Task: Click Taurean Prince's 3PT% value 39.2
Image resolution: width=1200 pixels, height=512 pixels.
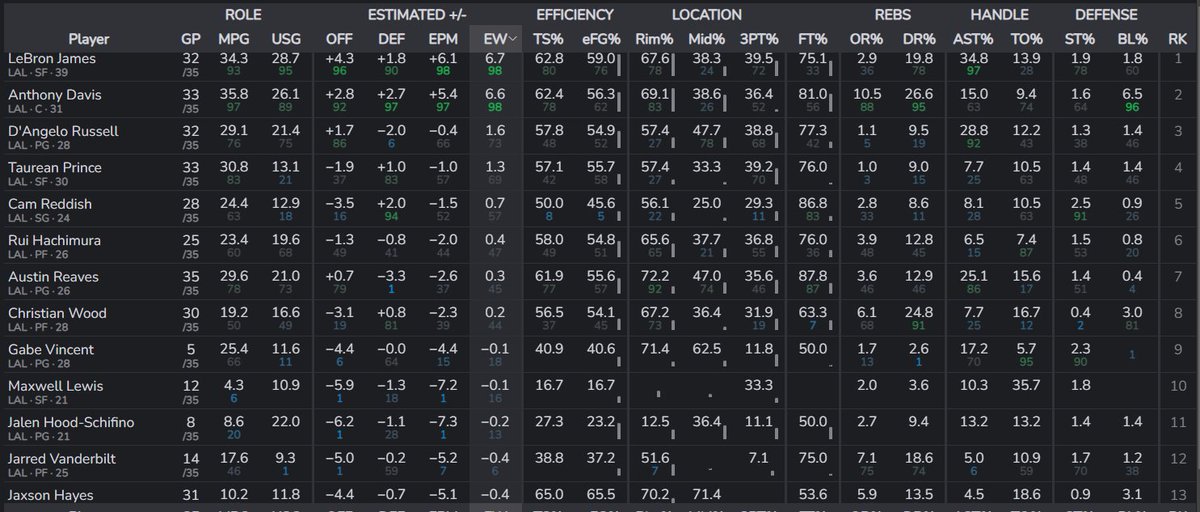Action: (x=759, y=167)
